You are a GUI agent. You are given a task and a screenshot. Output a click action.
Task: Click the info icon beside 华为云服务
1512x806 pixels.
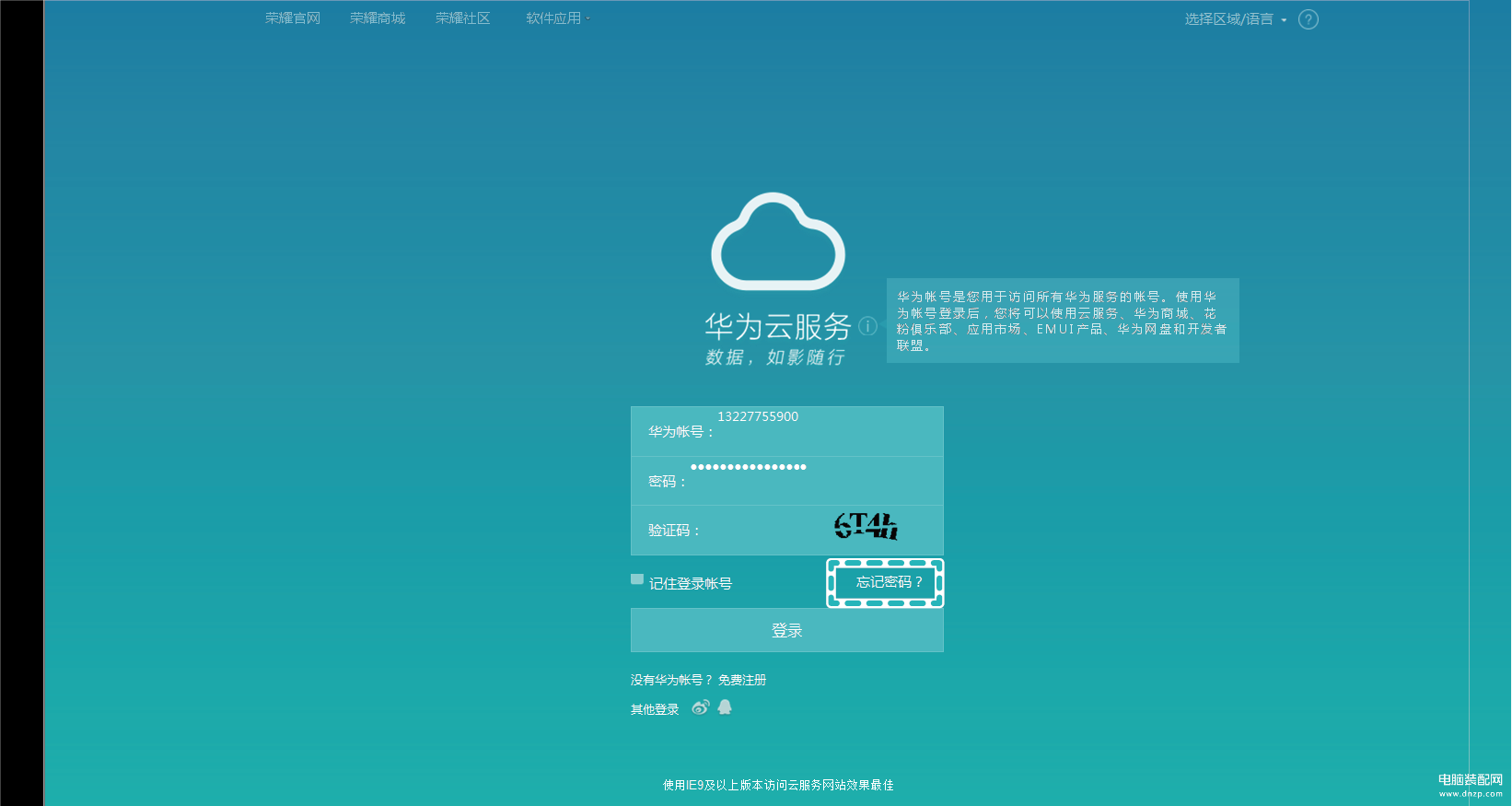click(x=867, y=326)
